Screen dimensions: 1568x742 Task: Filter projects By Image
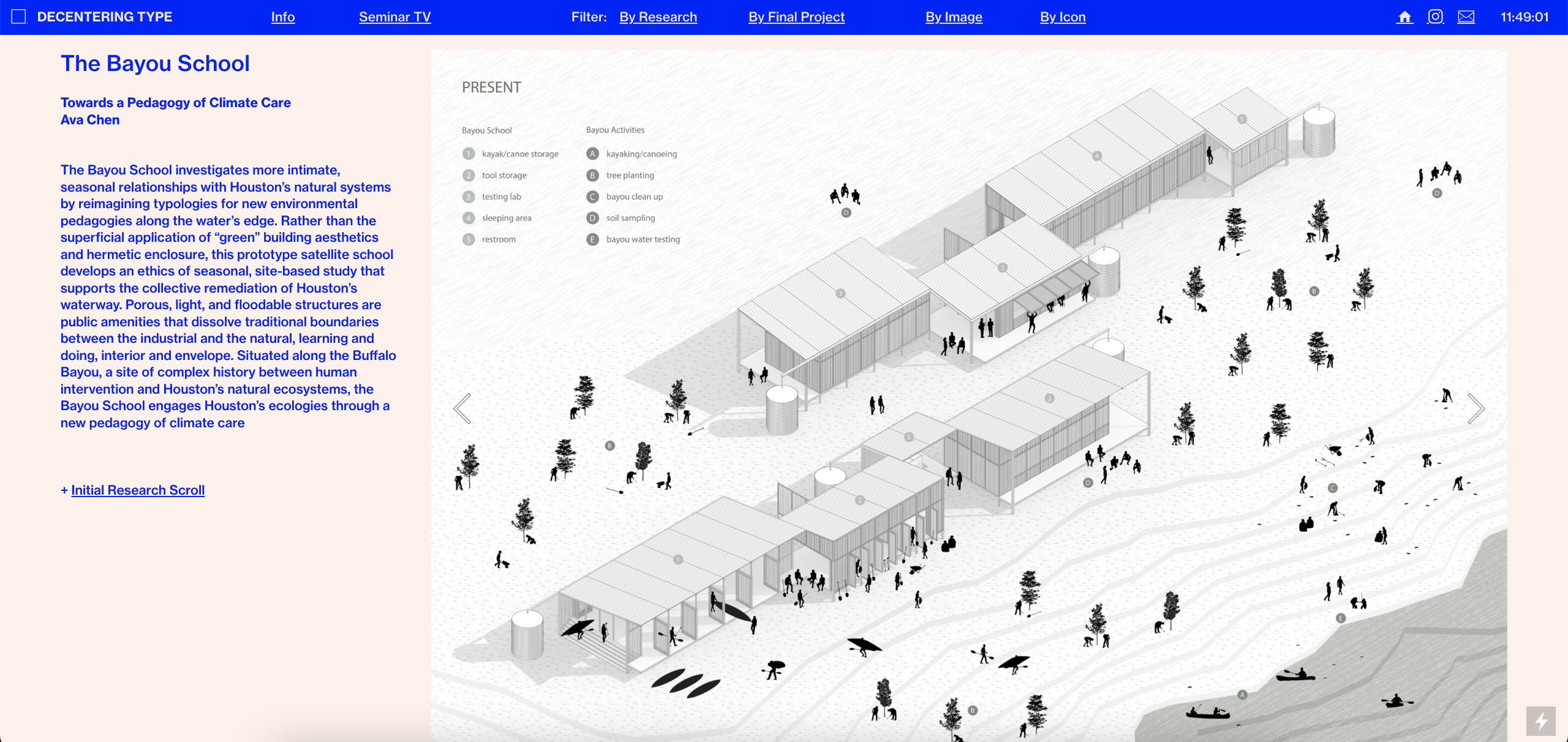click(954, 17)
